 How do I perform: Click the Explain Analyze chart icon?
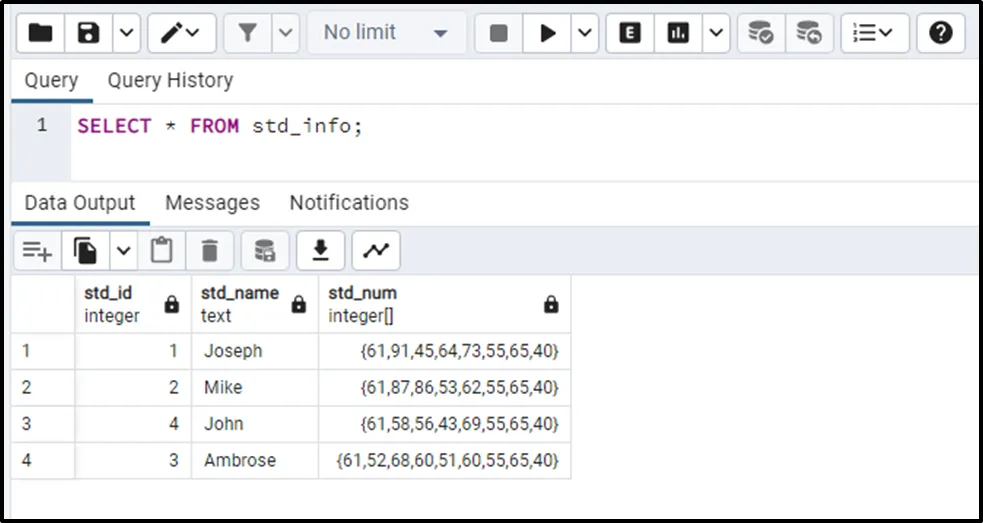click(679, 33)
